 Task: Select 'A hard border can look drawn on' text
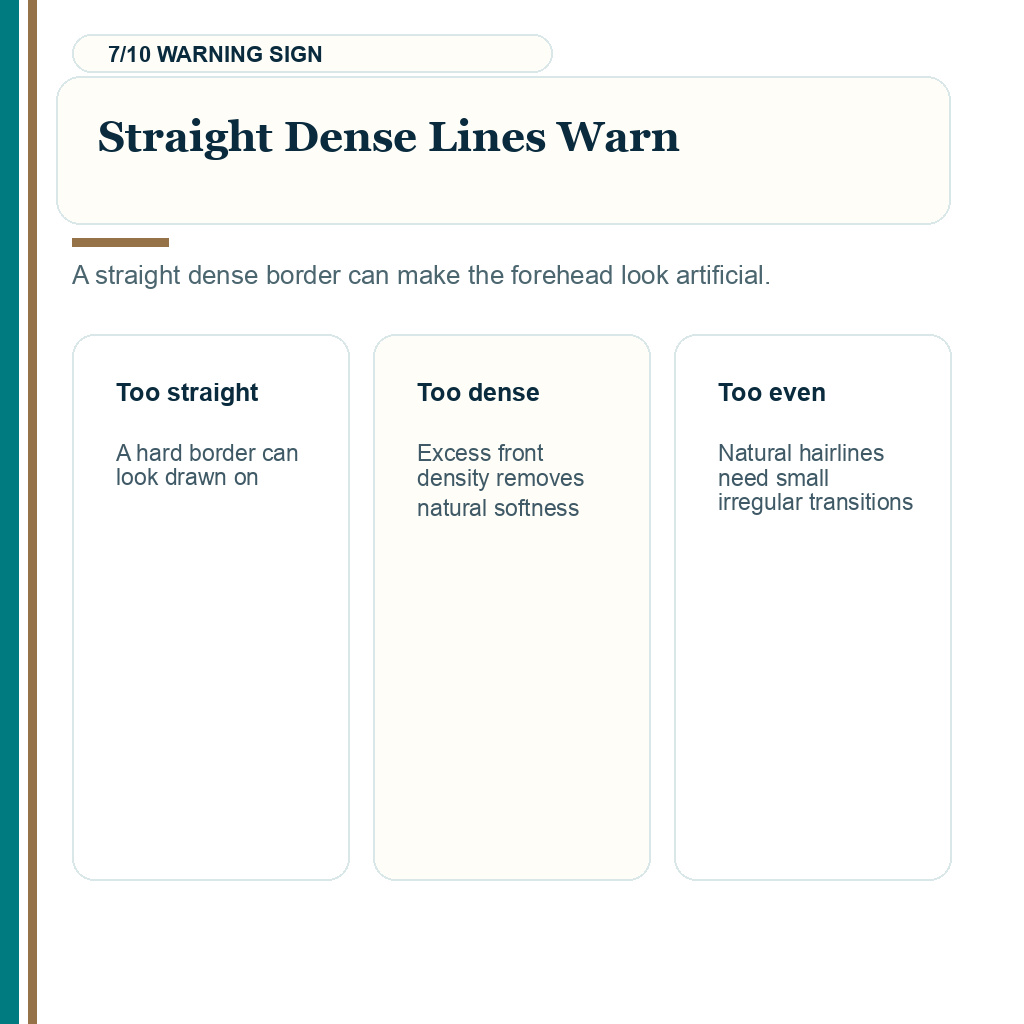[x=207, y=465]
